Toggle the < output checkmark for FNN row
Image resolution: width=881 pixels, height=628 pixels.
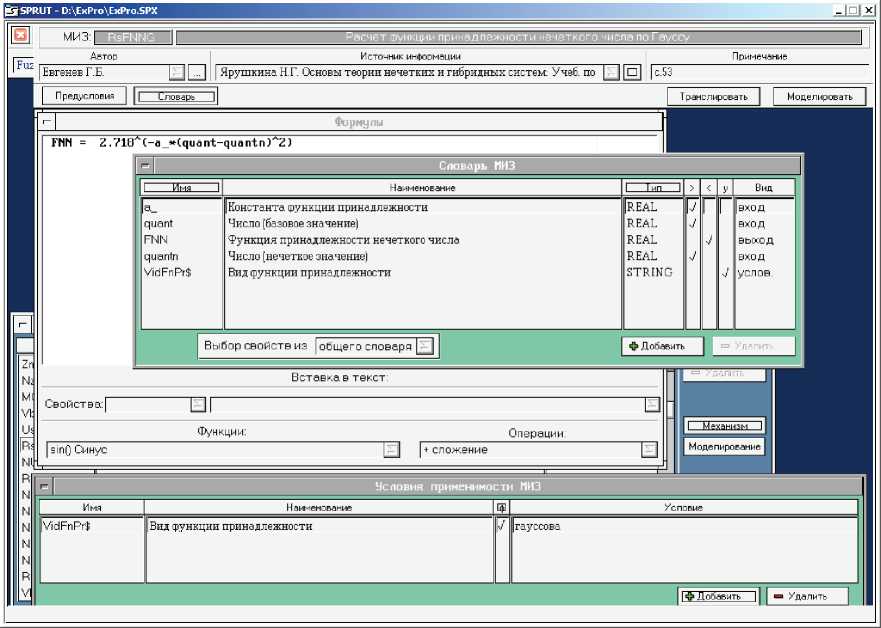pos(709,240)
